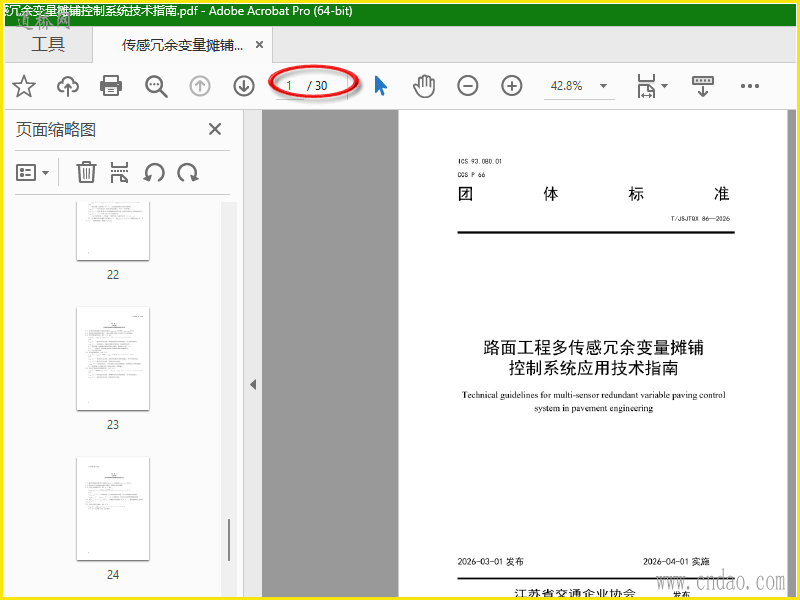Click the 团体标准 heading in the document
The image size is (800, 600).
593,194
